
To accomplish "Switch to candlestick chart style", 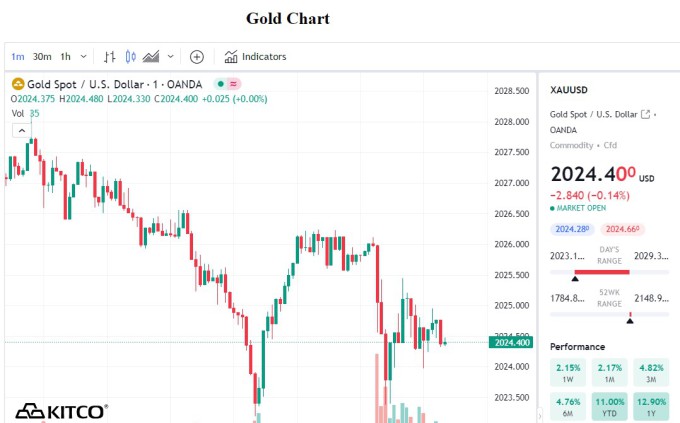I will (x=130, y=57).
